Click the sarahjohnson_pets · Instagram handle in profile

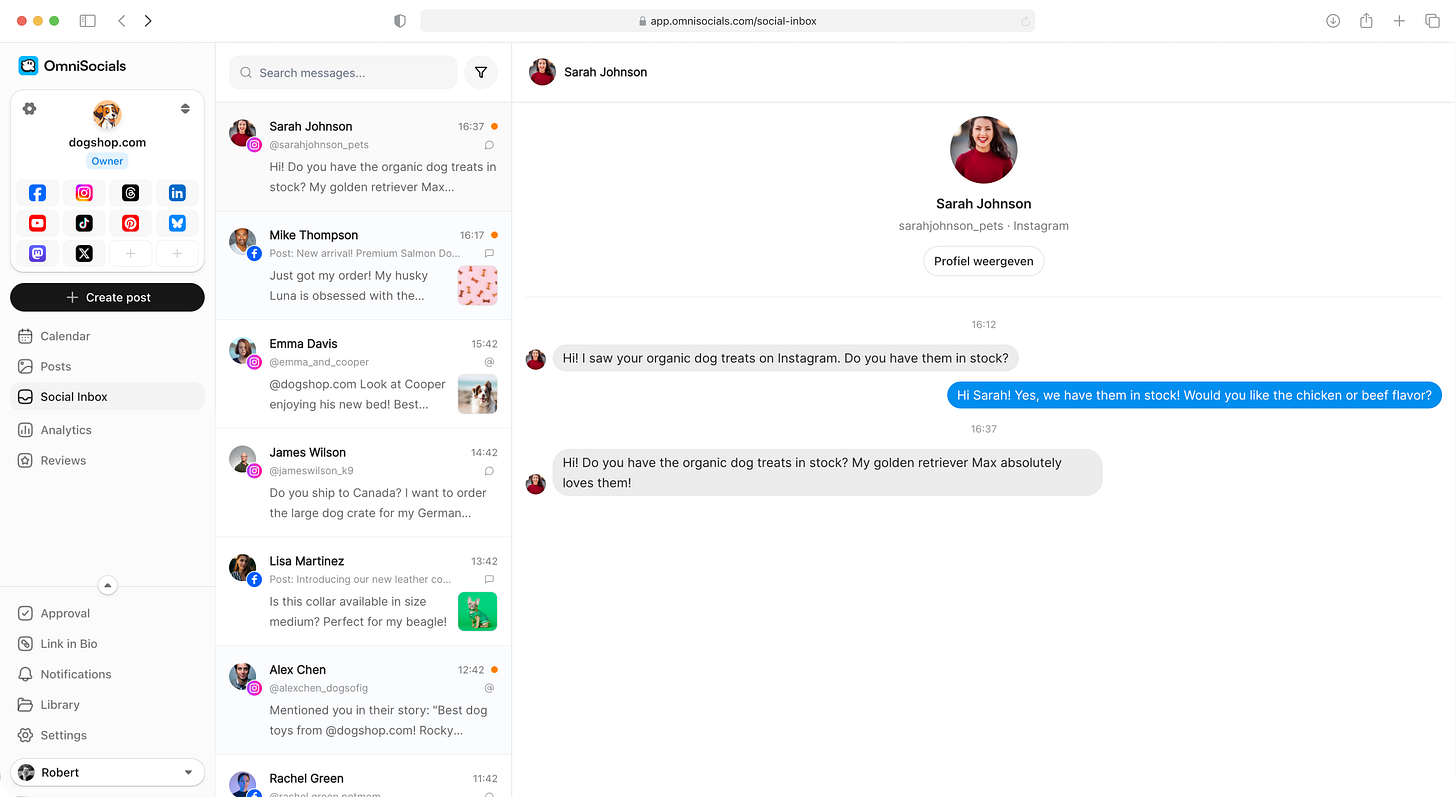[x=983, y=226]
